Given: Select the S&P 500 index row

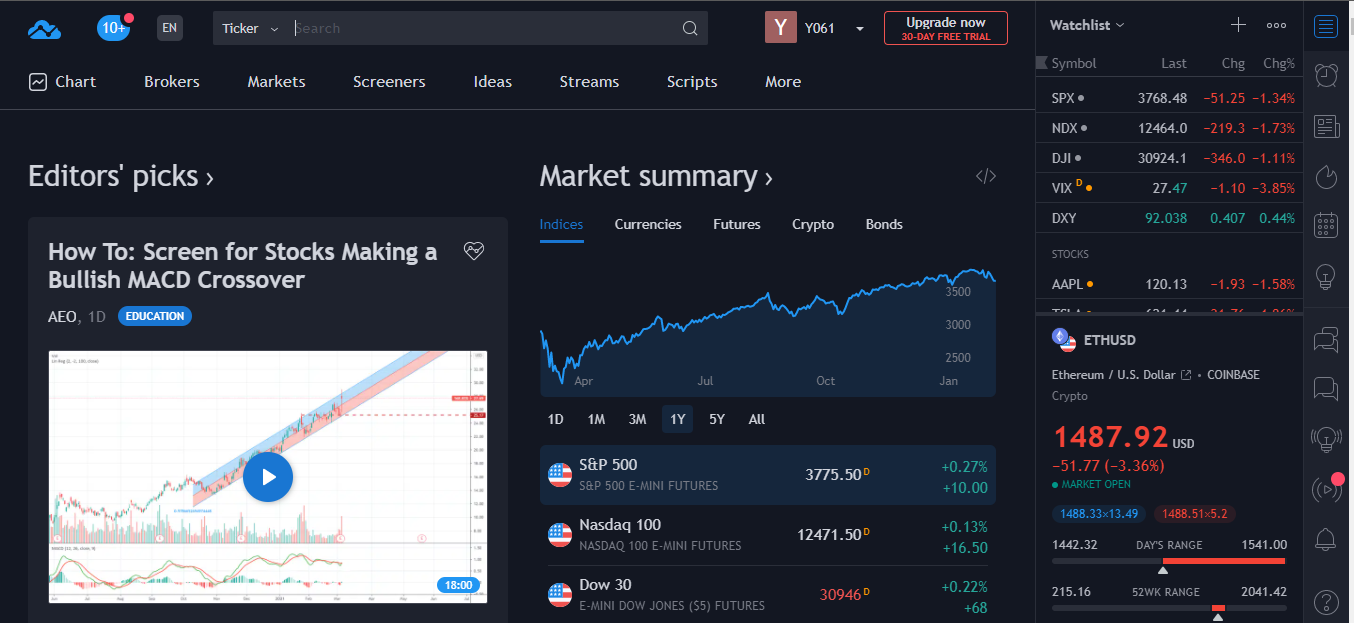Looking at the screenshot, I should pos(768,475).
